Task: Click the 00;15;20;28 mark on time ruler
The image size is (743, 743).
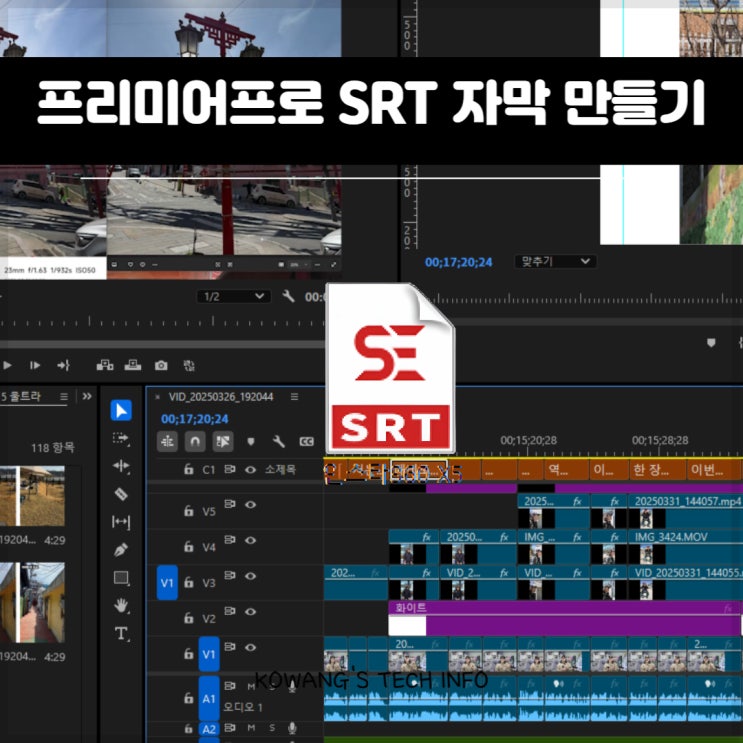Action: (x=528, y=441)
